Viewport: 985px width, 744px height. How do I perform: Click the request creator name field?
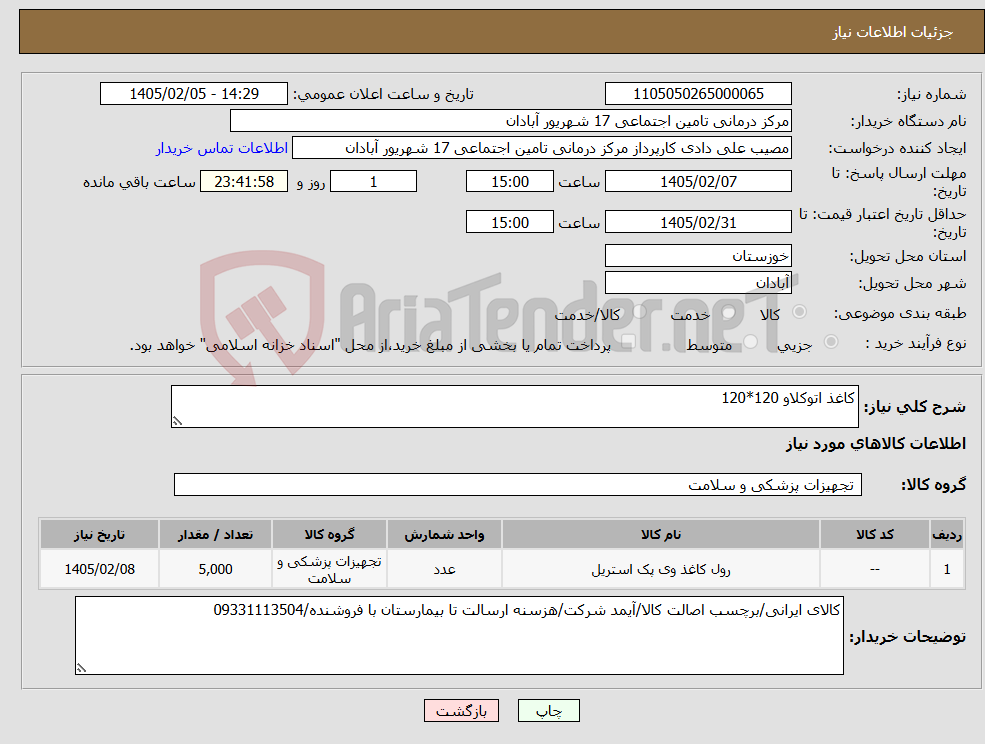point(541,148)
